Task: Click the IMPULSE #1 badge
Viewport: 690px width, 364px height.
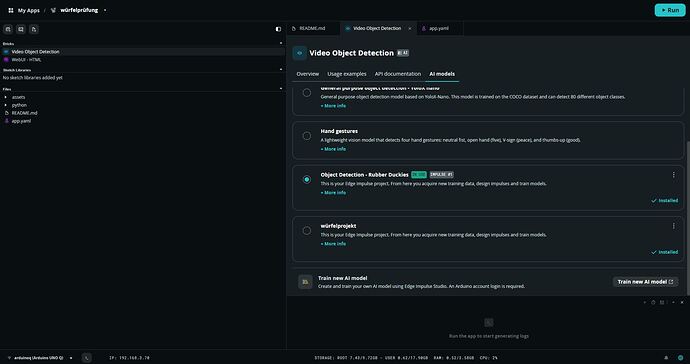Action: pos(441,175)
